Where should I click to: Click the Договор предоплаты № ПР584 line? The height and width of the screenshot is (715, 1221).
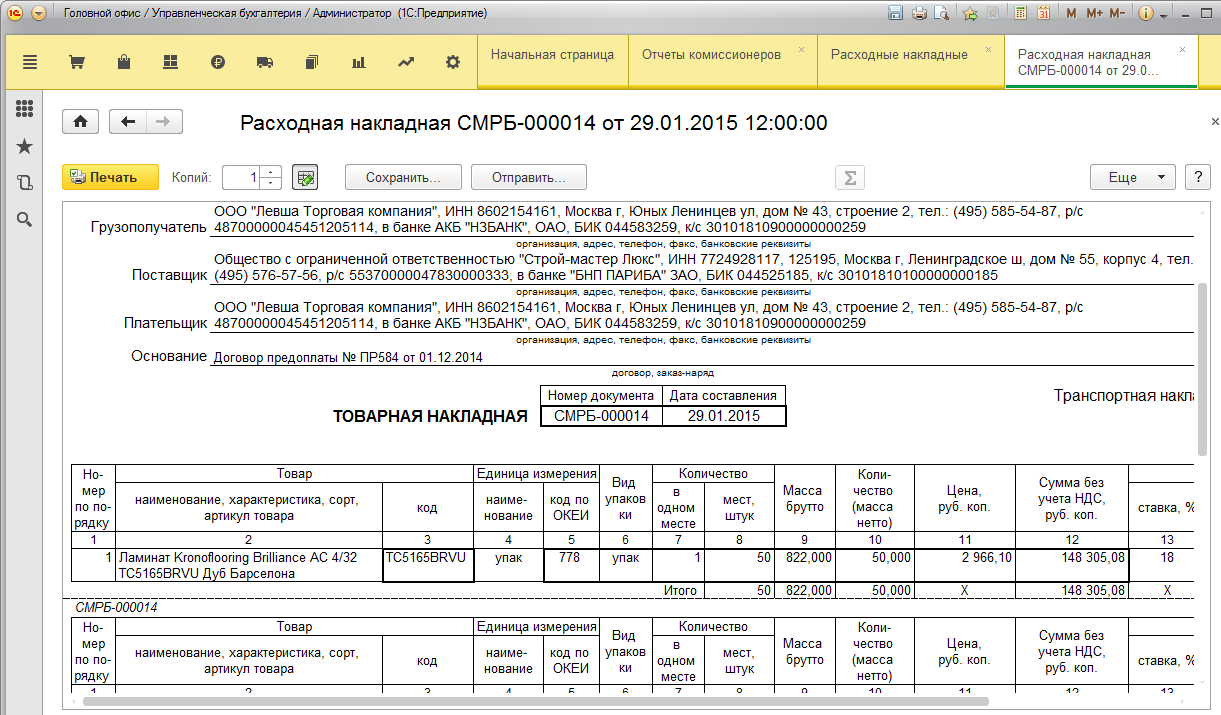pyautogui.click(x=348, y=357)
